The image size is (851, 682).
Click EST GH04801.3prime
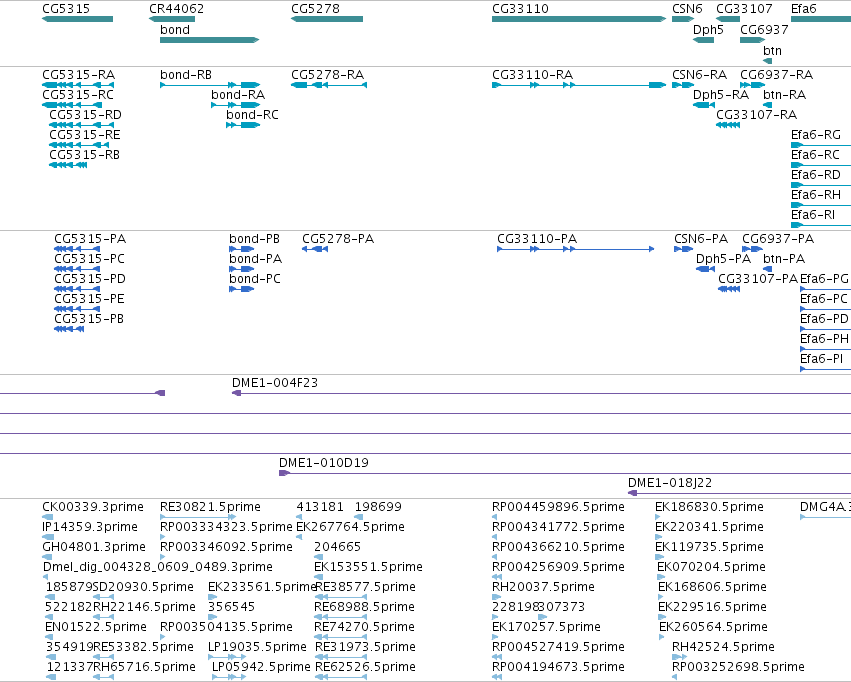tap(47, 557)
